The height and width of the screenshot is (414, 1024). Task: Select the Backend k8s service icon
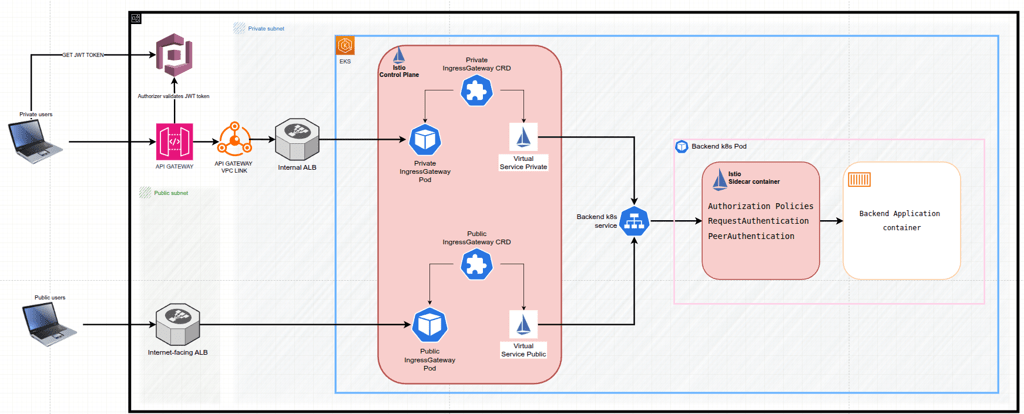click(634, 221)
